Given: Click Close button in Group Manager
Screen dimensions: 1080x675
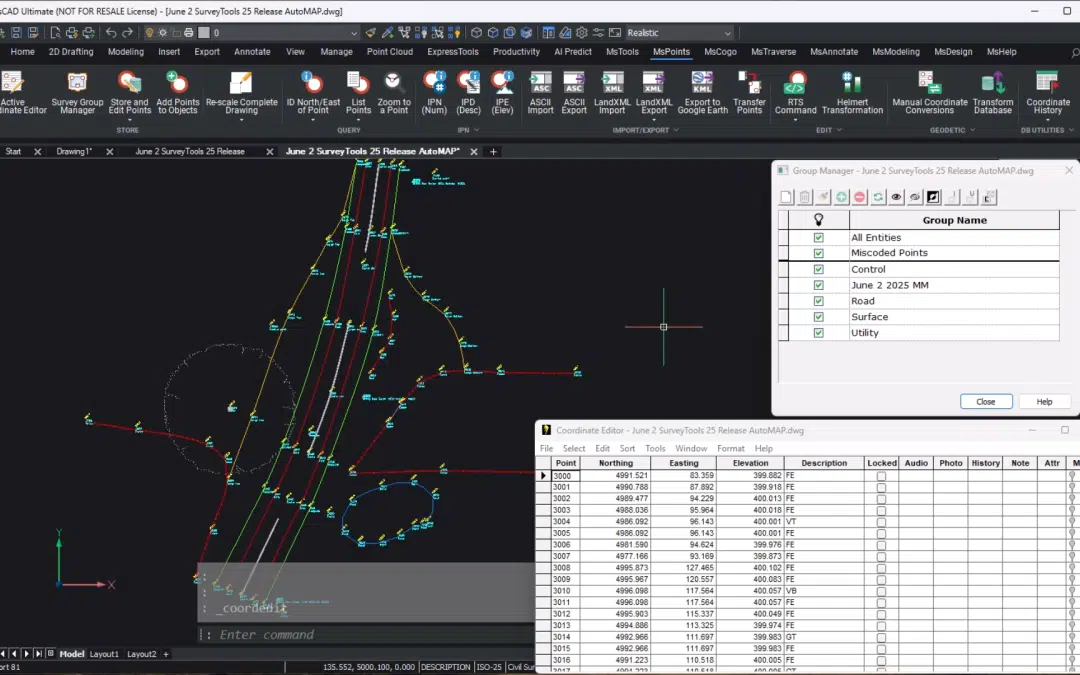Looking at the screenshot, I should (x=986, y=402).
